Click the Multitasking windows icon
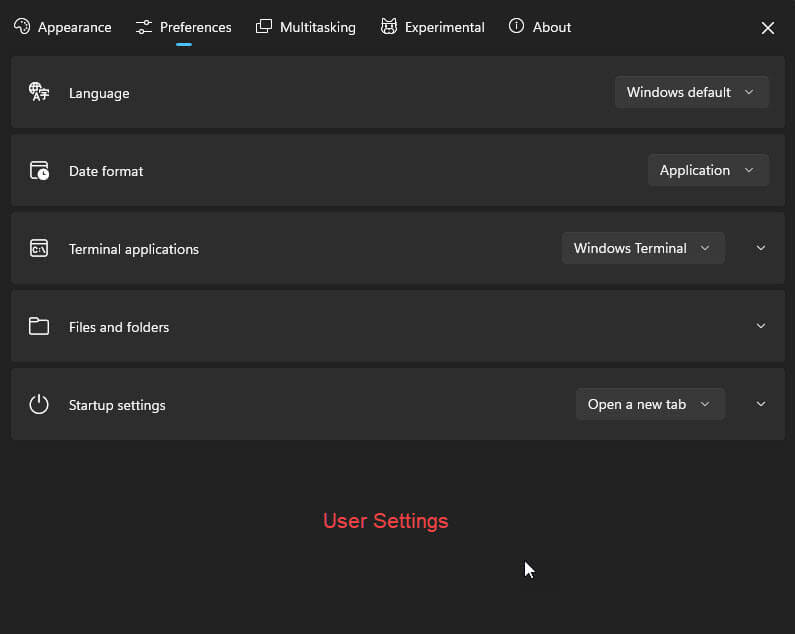The width and height of the screenshot is (795, 634). 264,26
